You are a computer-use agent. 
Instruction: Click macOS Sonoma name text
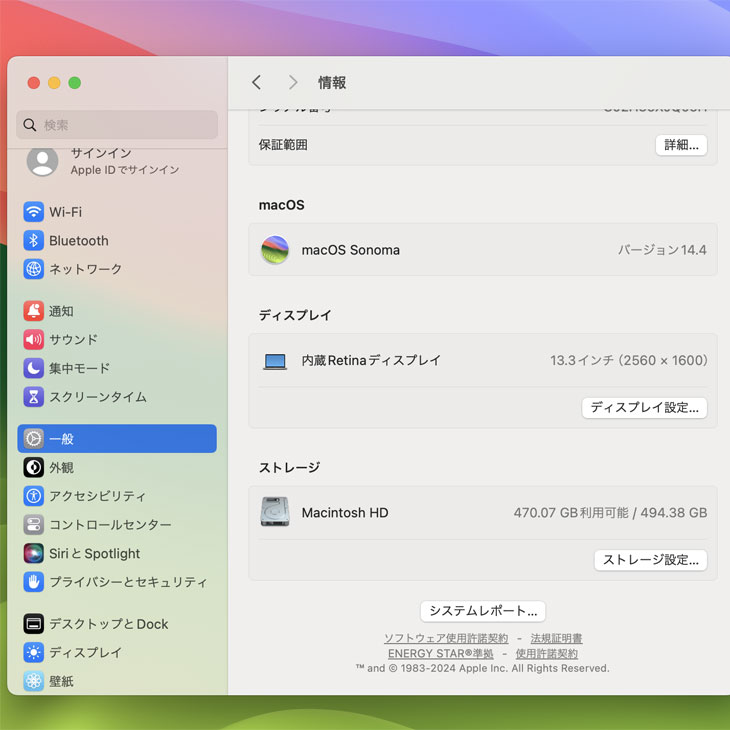(351, 250)
